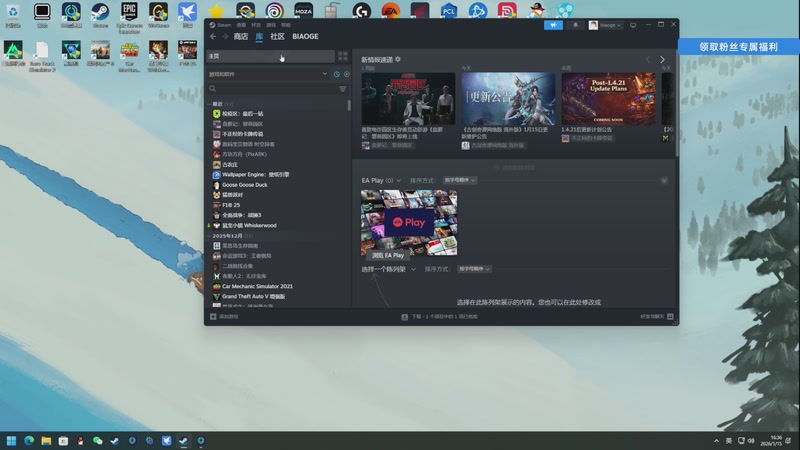
Task: Open the downloads status in bottom bar
Action: coord(439,317)
